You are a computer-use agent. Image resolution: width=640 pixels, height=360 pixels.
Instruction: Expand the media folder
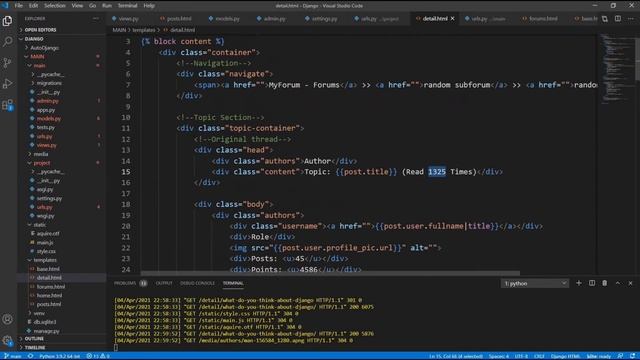(41, 154)
